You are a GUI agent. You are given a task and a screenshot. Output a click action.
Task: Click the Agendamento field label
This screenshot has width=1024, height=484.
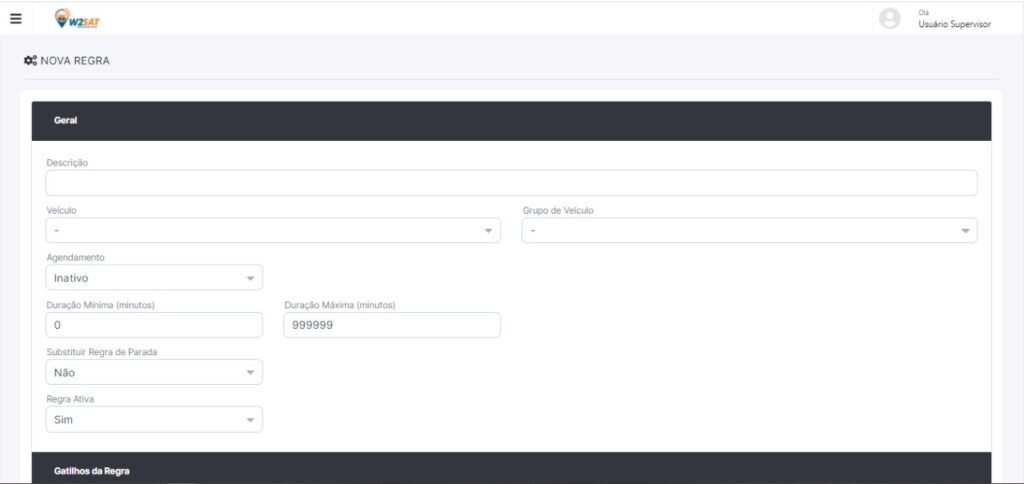tap(75, 257)
